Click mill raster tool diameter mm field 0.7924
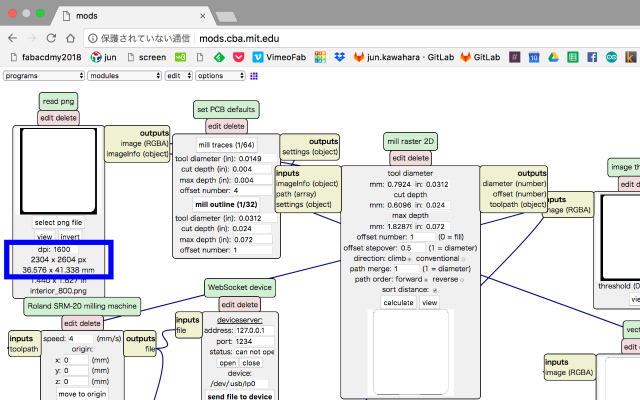The height and width of the screenshot is (400, 640). (399, 184)
